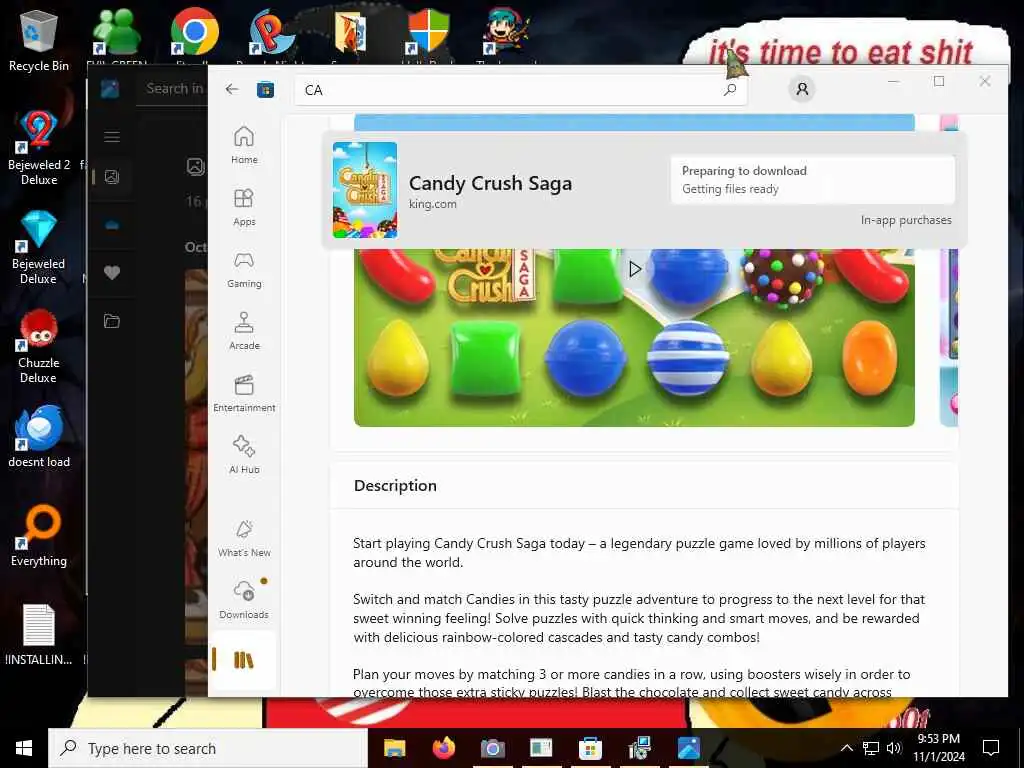Open the Everything search desktop shortcut
The width and height of the screenshot is (1024, 768).
[x=39, y=536]
